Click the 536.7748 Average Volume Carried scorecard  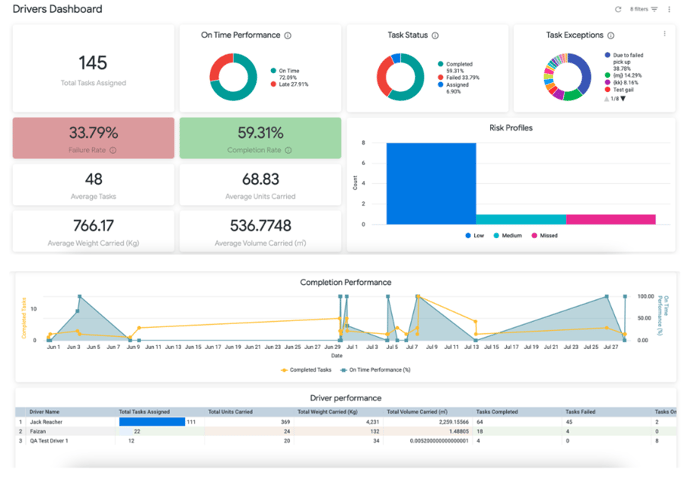click(260, 231)
